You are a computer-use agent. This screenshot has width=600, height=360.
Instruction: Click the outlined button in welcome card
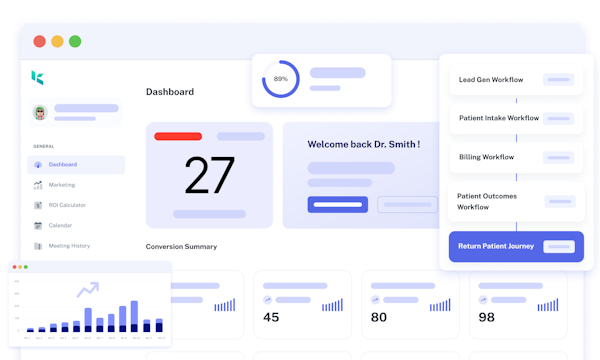408,205
